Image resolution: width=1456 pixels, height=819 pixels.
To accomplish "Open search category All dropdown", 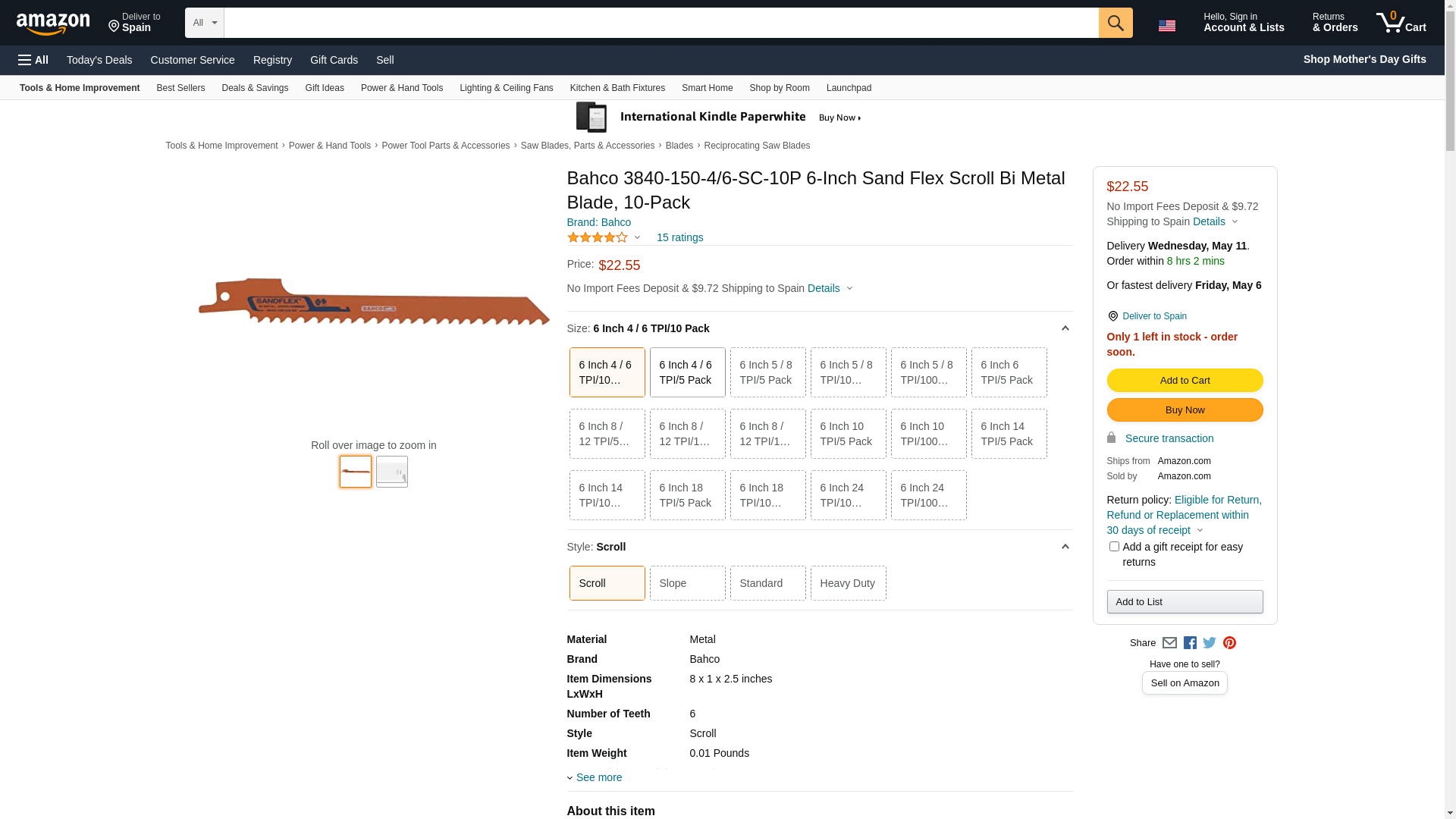I will (204, 23).
